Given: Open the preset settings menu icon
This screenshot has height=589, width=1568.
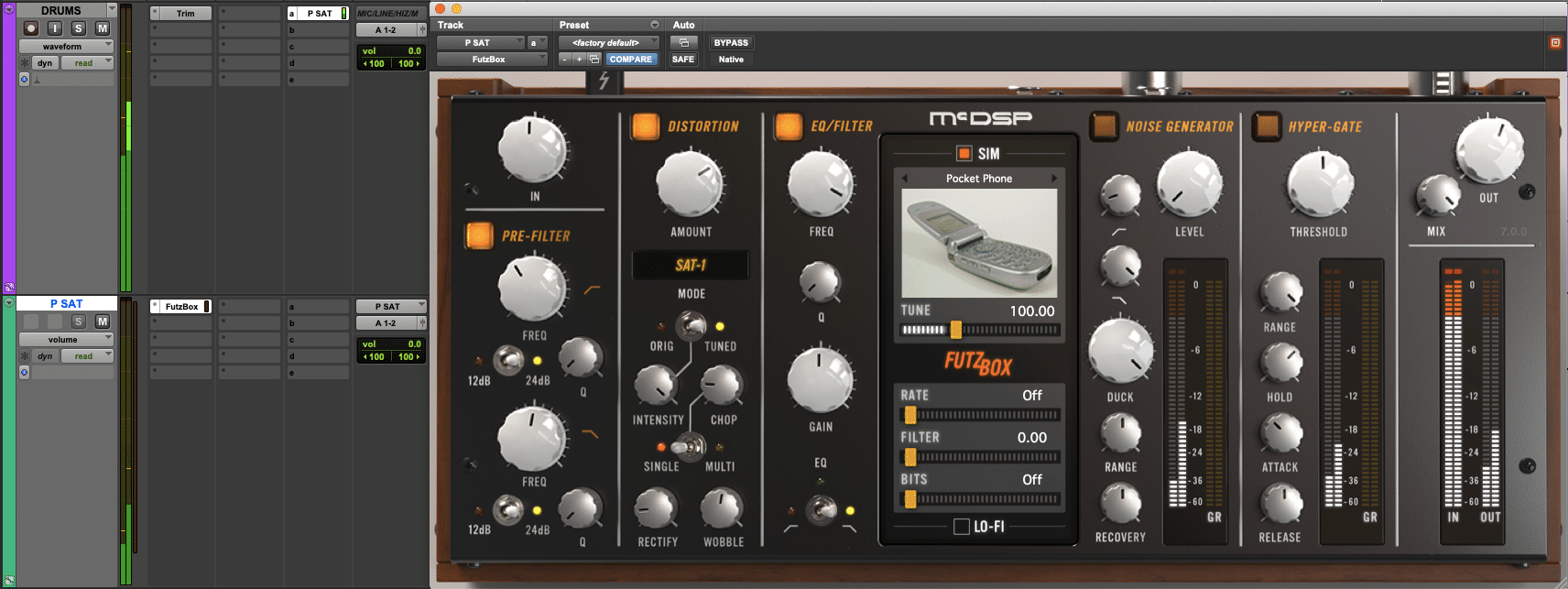Looking at the screenshot, I should (654, 25).
